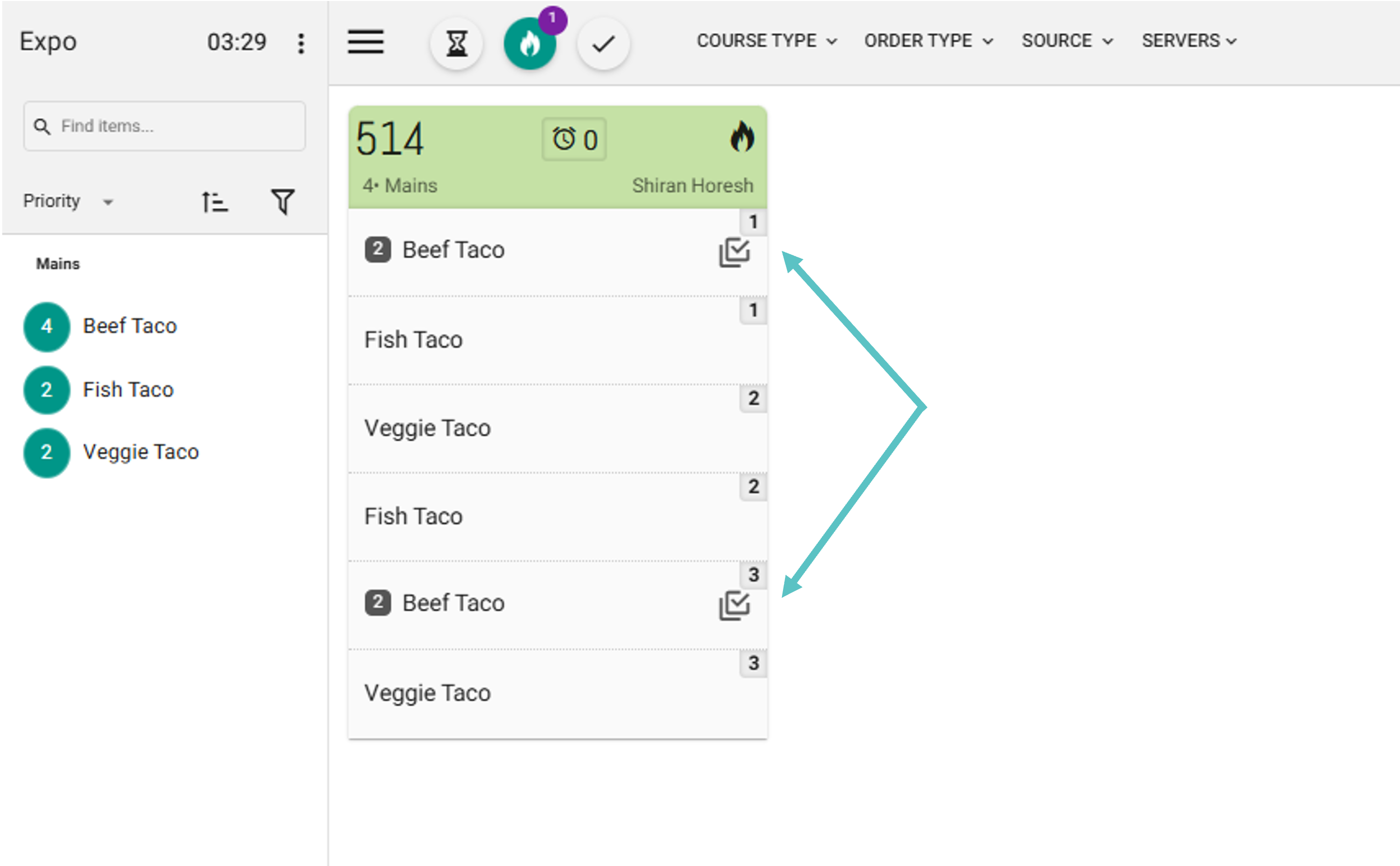Check off the seat 1 Beef Taco

click(734, 252)
